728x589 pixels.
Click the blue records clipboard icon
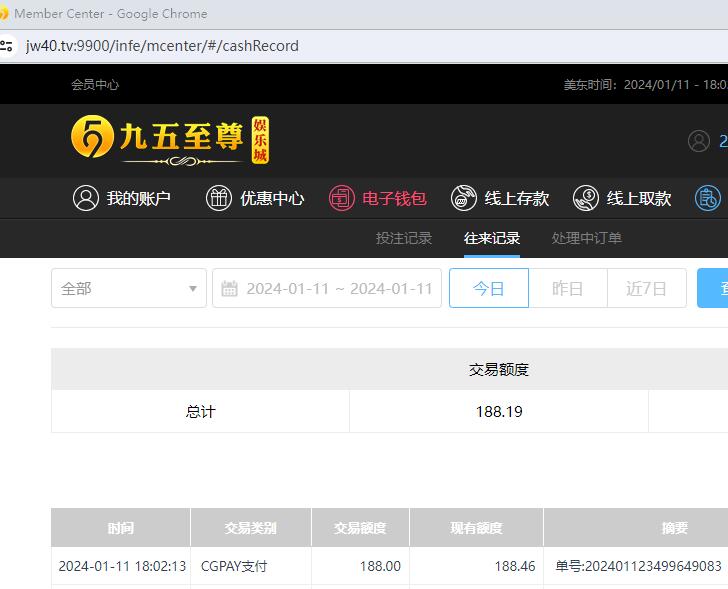click(708, 198)
